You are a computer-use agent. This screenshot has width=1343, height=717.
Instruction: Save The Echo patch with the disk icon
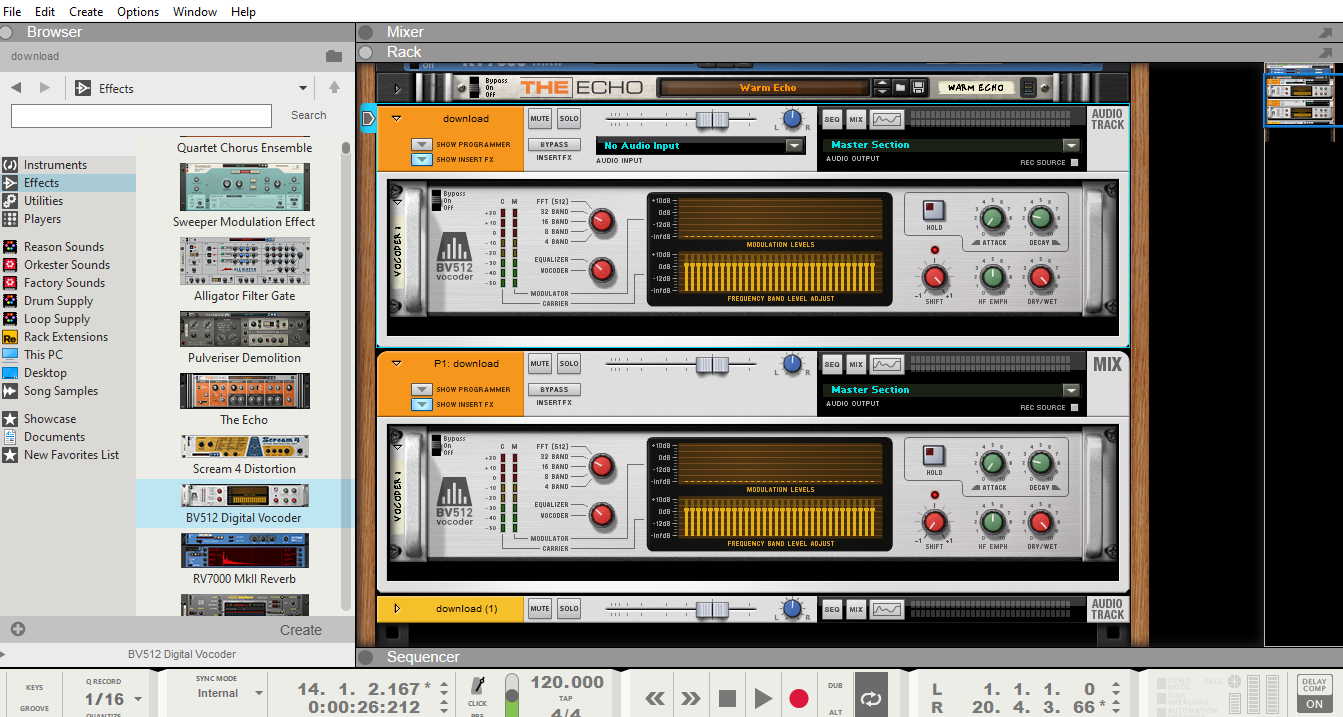pos(918,87)
